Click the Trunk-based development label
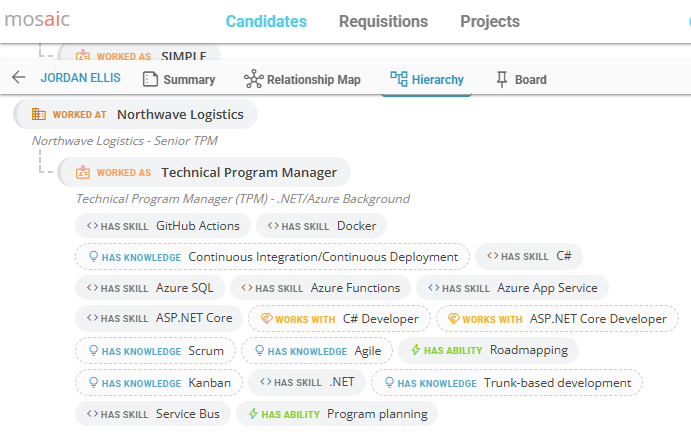 click(557, 383)
